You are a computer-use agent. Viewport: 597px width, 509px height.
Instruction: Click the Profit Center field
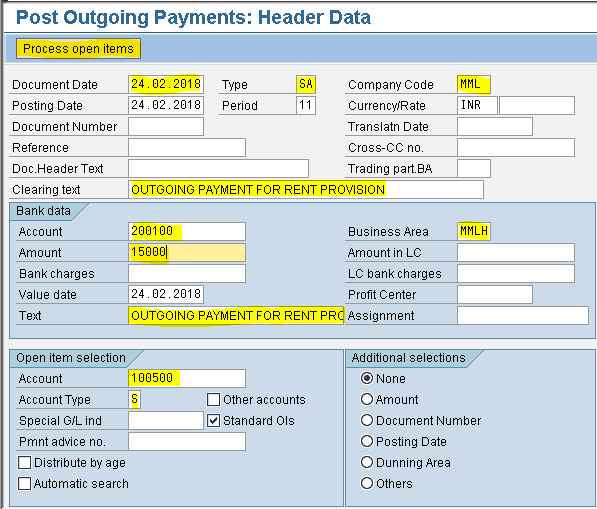click(x=495, y=294)
